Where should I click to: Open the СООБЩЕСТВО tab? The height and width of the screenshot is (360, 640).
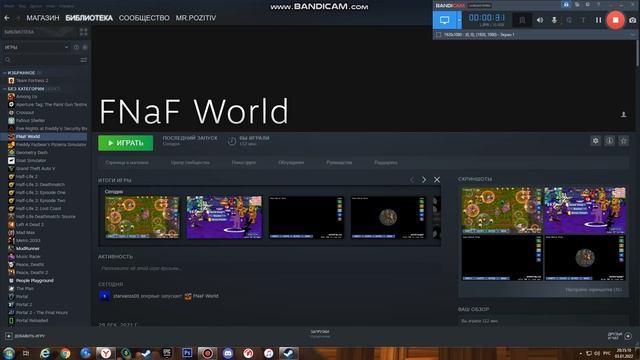coord(144,18)
